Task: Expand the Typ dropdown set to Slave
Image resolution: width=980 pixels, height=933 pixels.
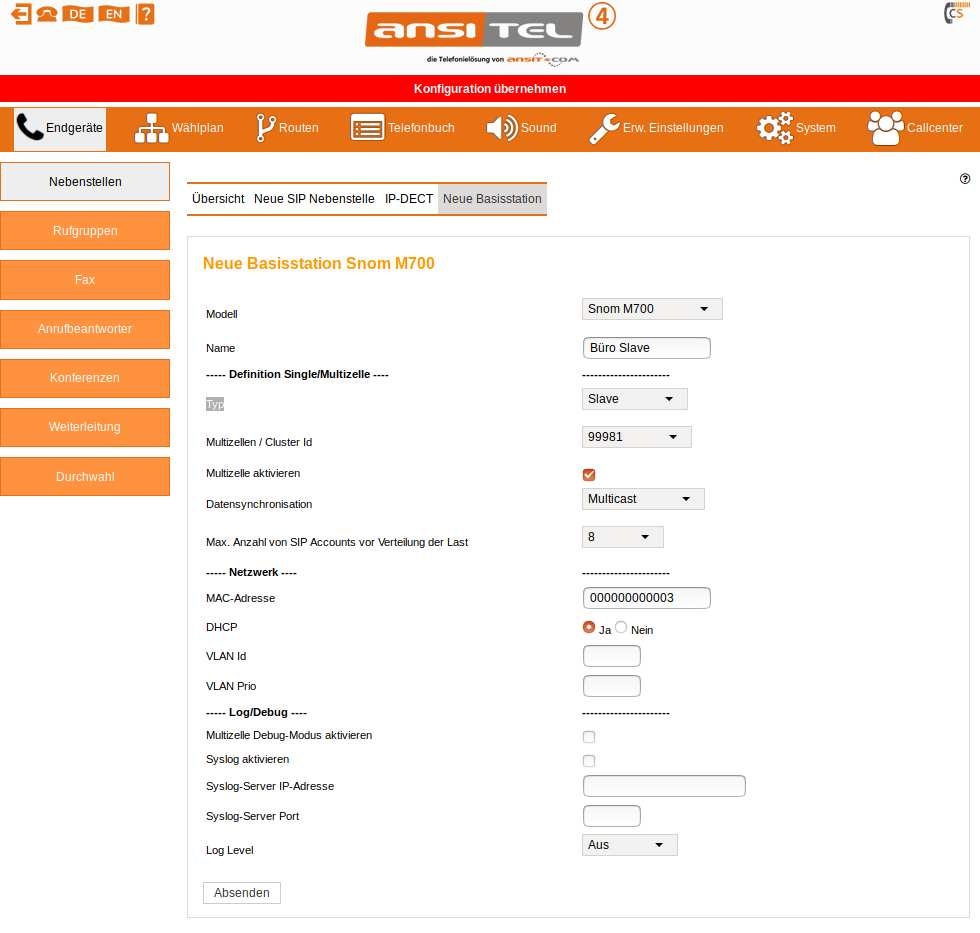Action: (634, 399)
